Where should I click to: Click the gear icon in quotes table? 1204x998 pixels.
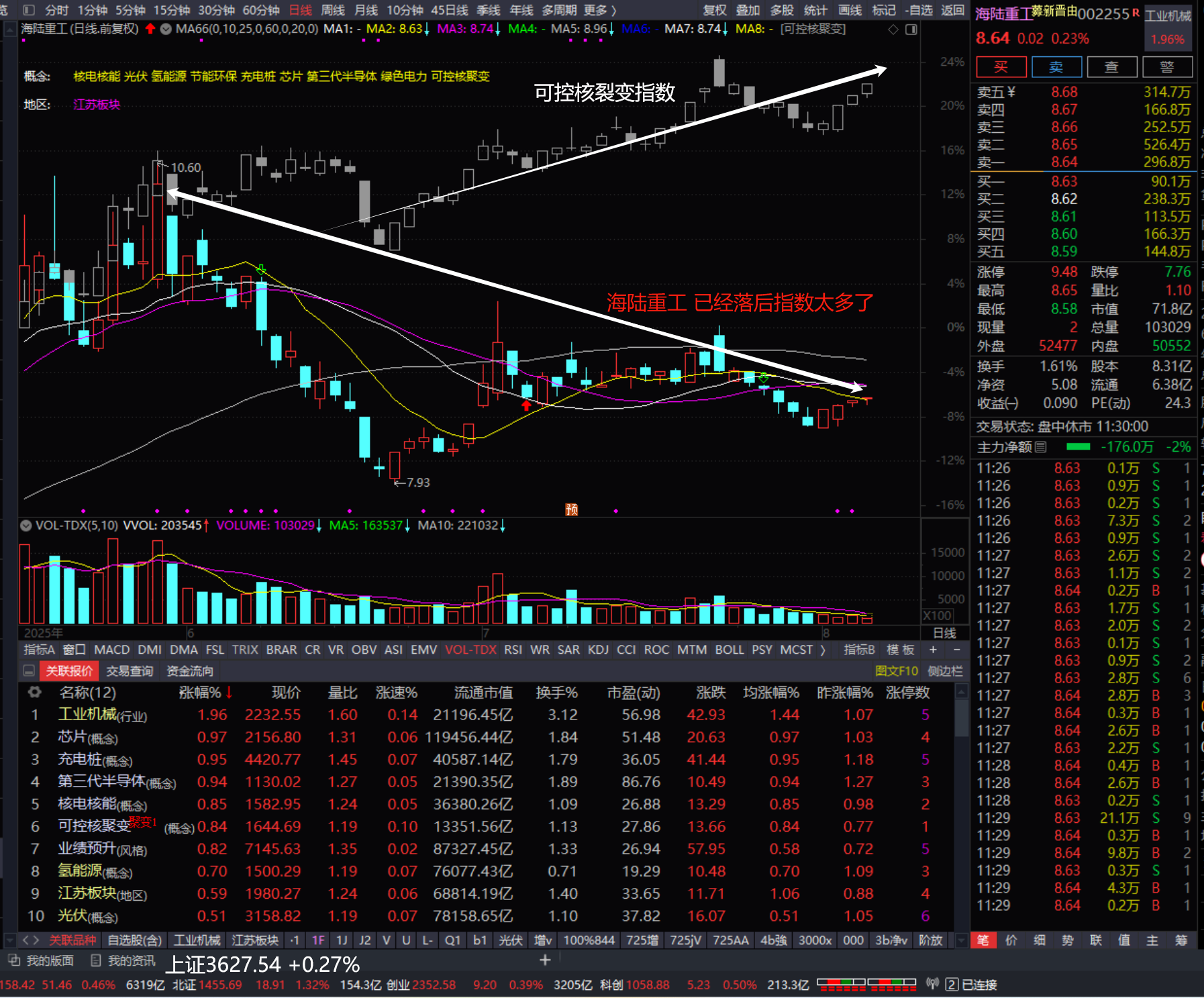point(34,692)
